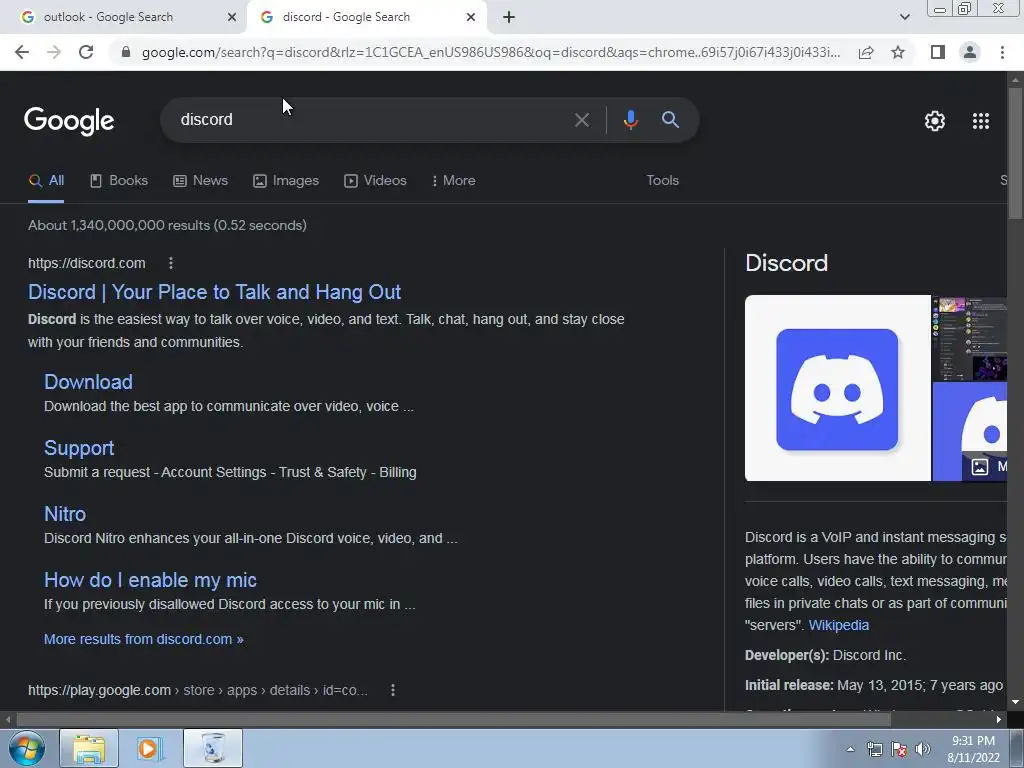Open a new browser tab

pyautogui.click(x=509, y=18)
